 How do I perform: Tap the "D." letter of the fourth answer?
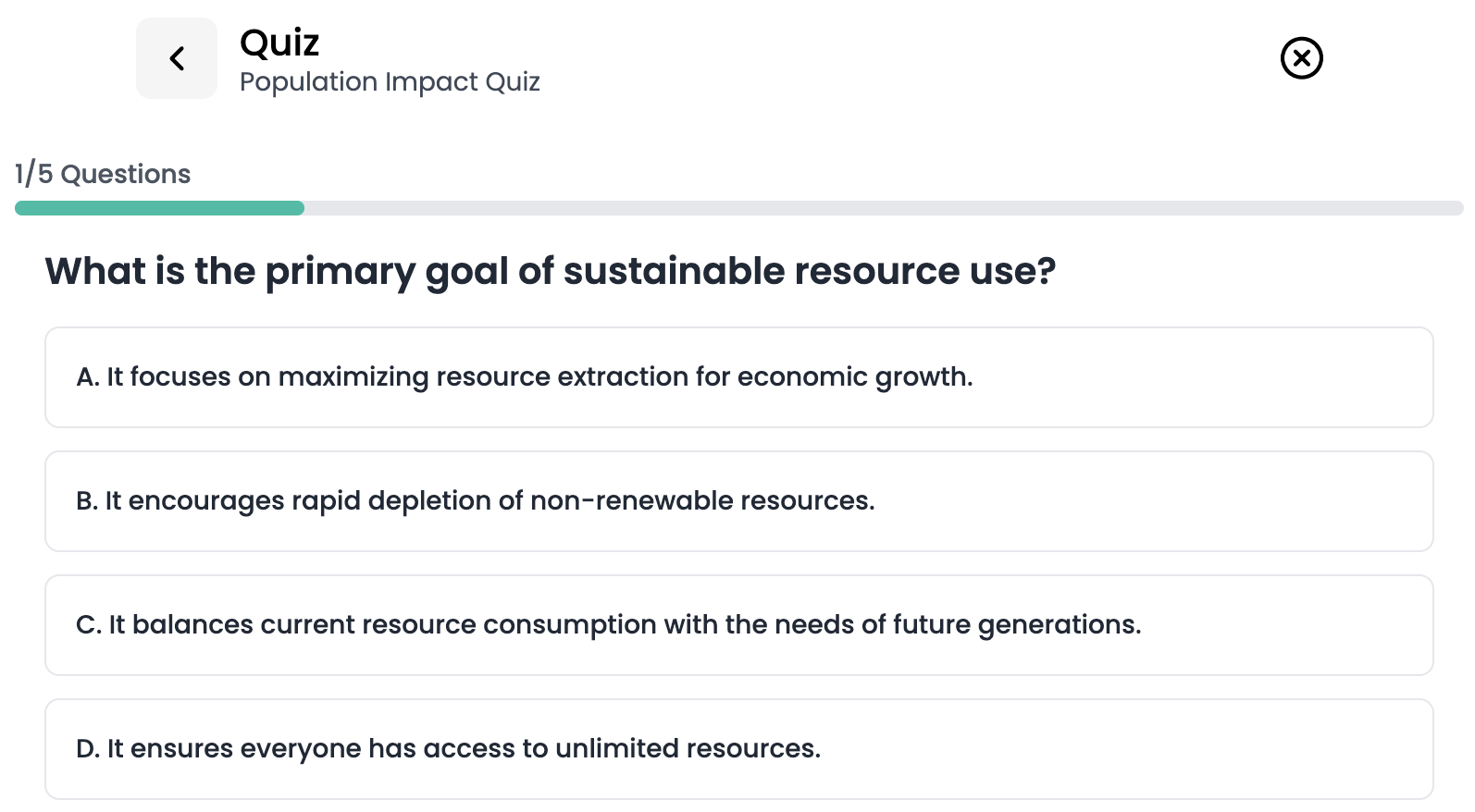coord(87,749)
